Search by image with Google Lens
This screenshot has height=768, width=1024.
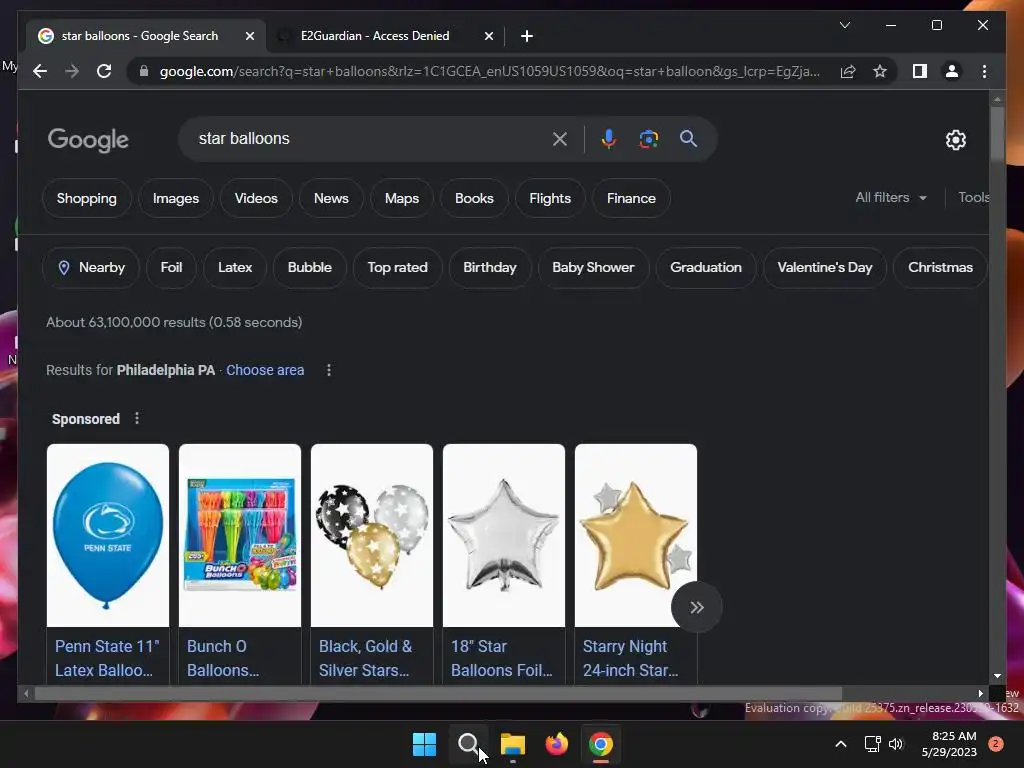[648, 139]
